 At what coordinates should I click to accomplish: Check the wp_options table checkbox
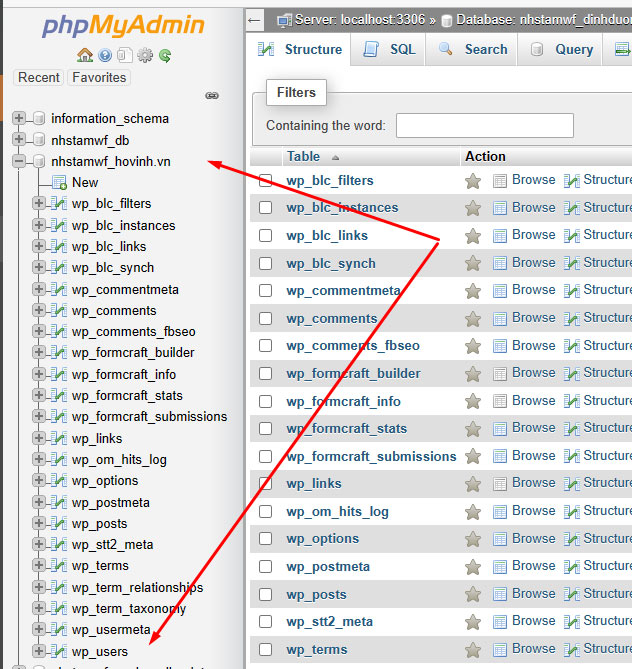click(x=265, y=539)
